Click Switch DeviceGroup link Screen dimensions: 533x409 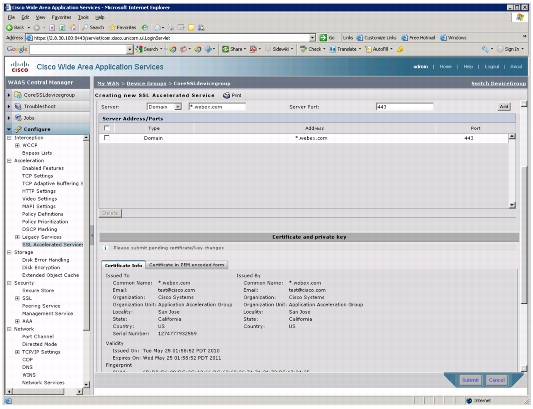click(498, 83)
